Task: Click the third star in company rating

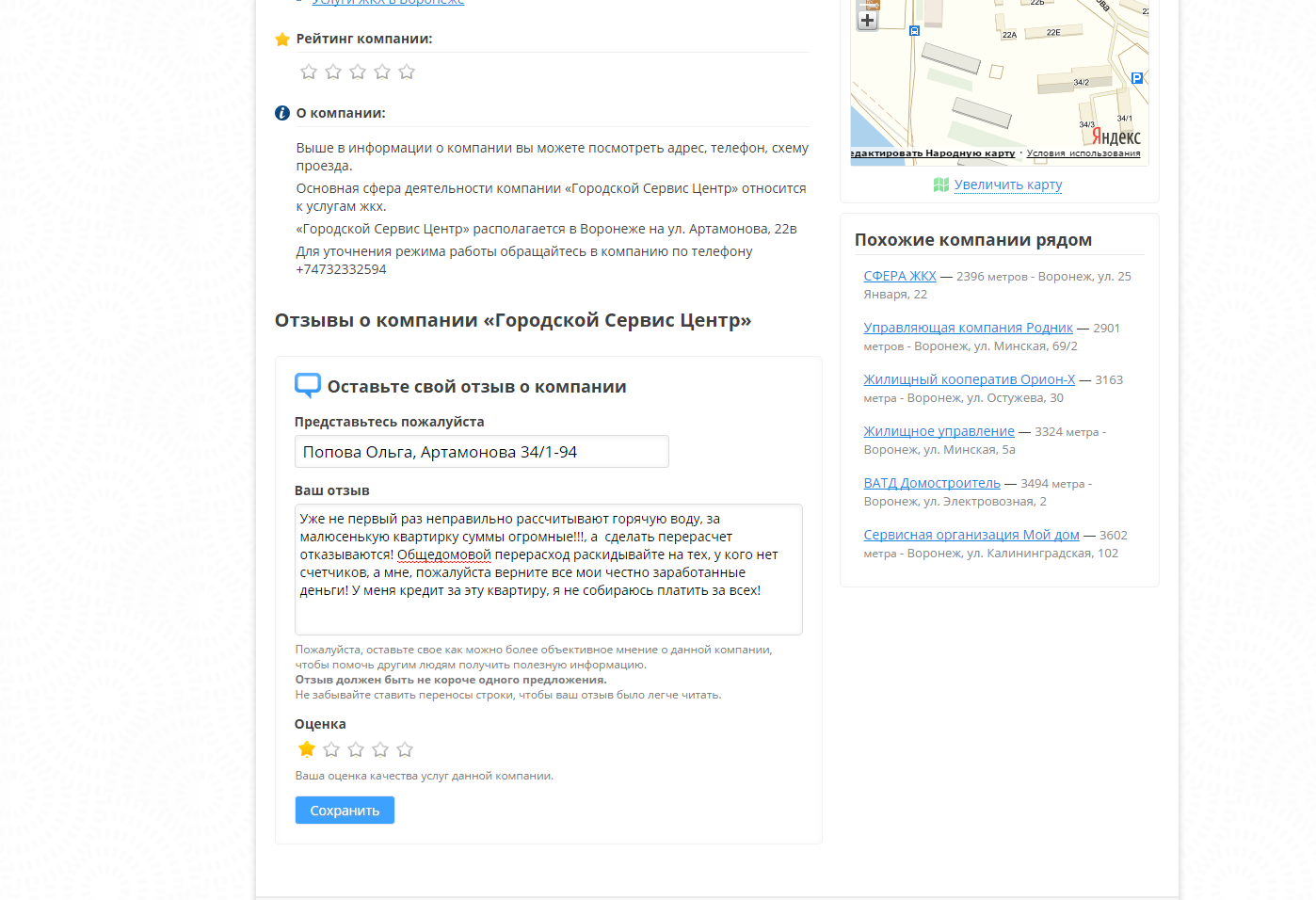Action: point(358,72)
